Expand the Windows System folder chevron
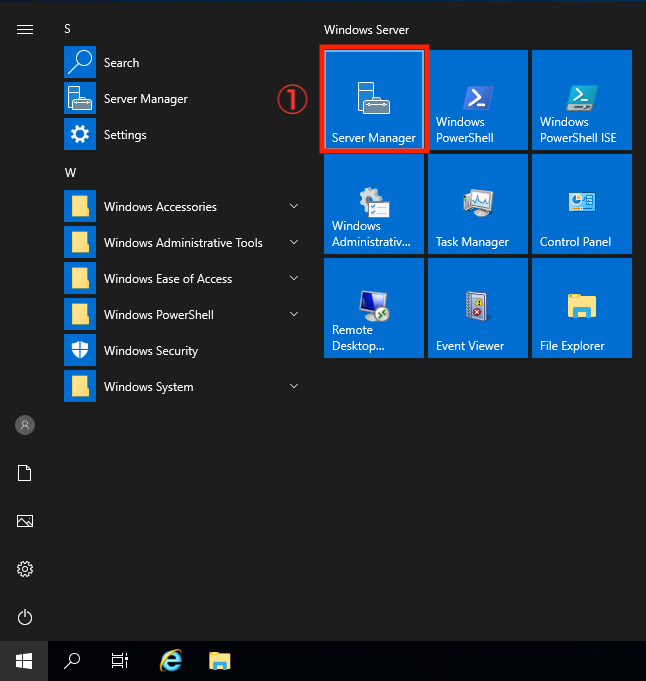 [294, 386]
